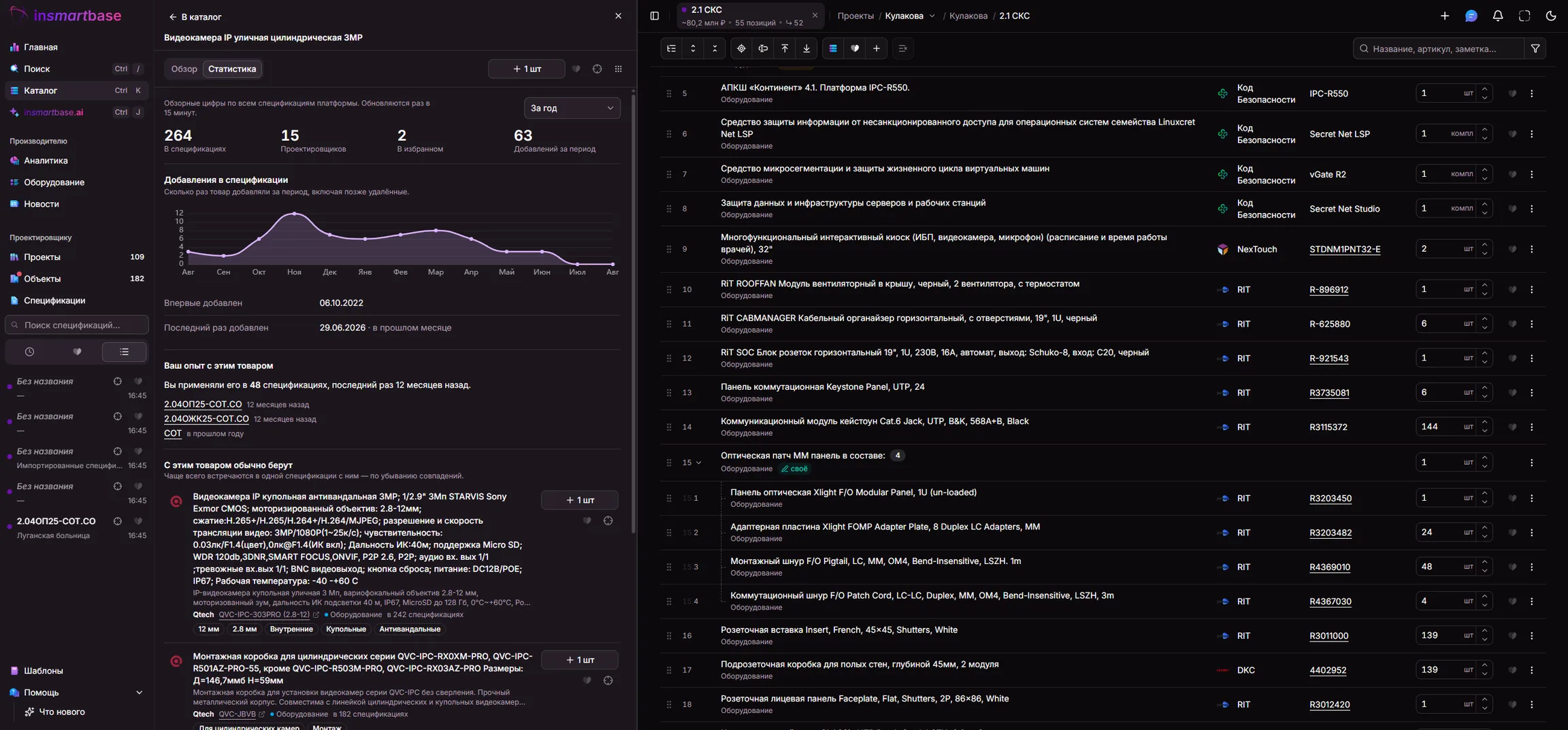Open notifications bell icon
This screenshot has height=730, width=1568.
[1498, 16]
